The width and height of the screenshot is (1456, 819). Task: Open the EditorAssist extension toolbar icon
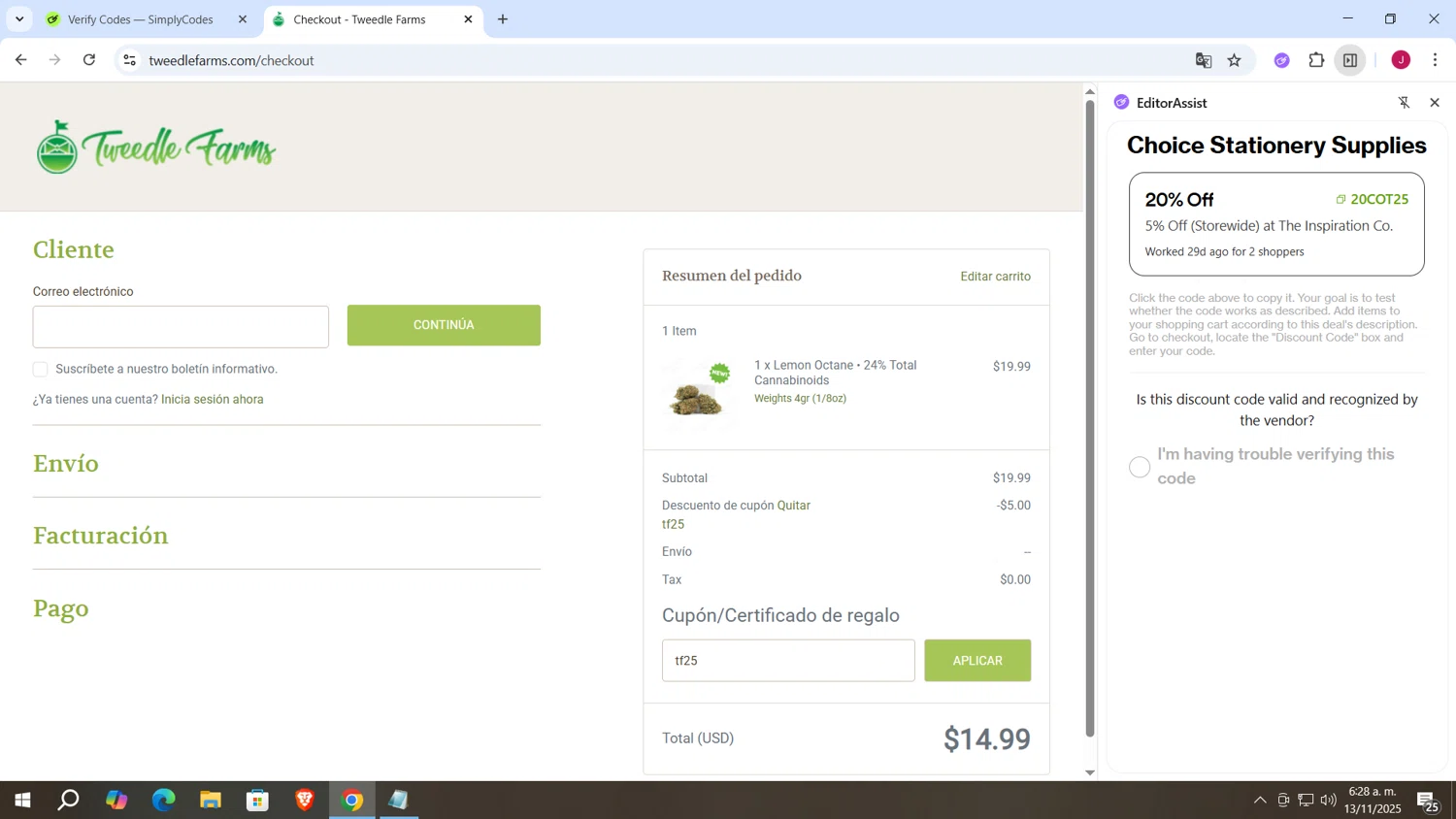[x=1282, y=60]
